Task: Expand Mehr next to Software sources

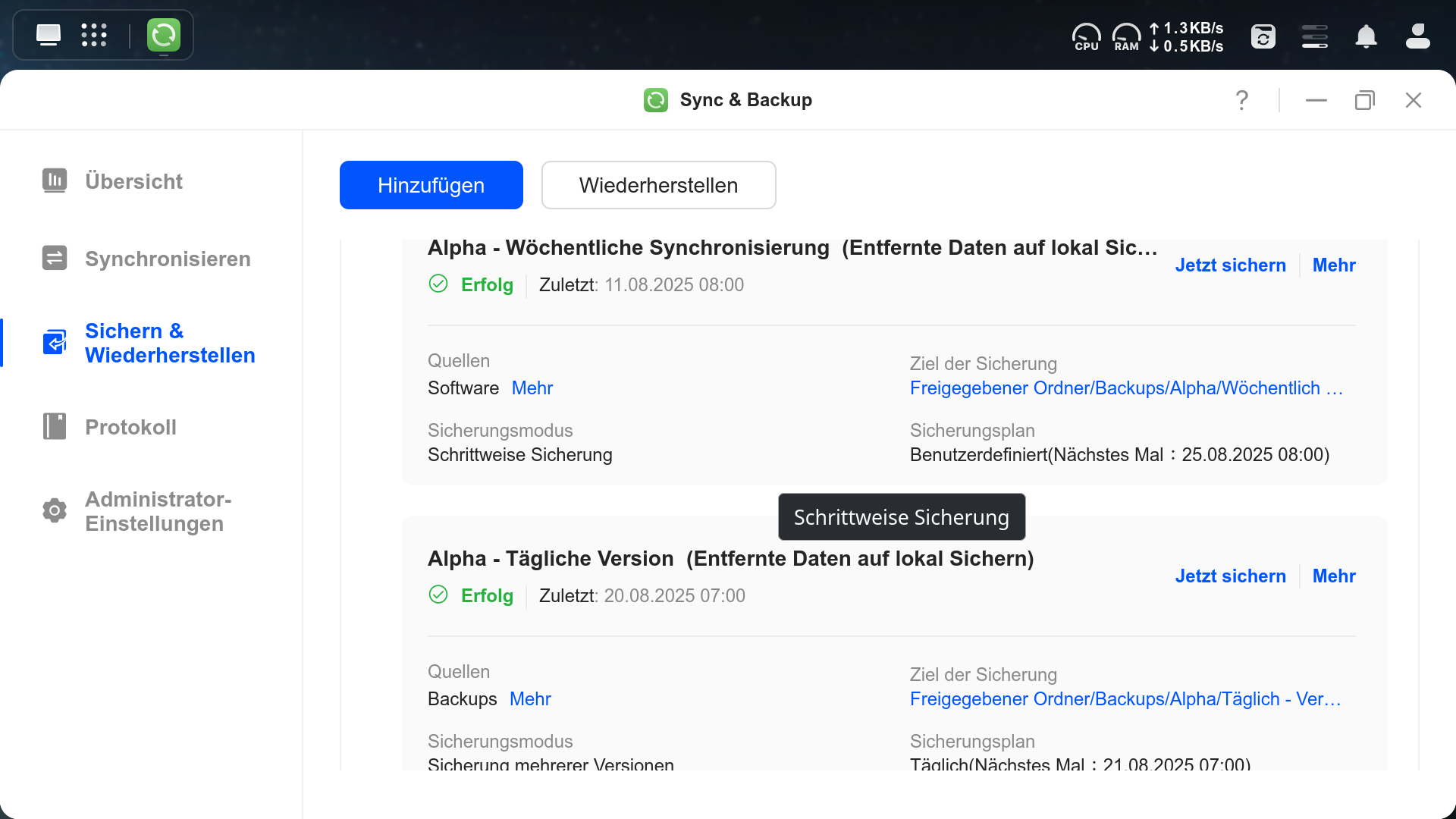Action: (532, 388)
